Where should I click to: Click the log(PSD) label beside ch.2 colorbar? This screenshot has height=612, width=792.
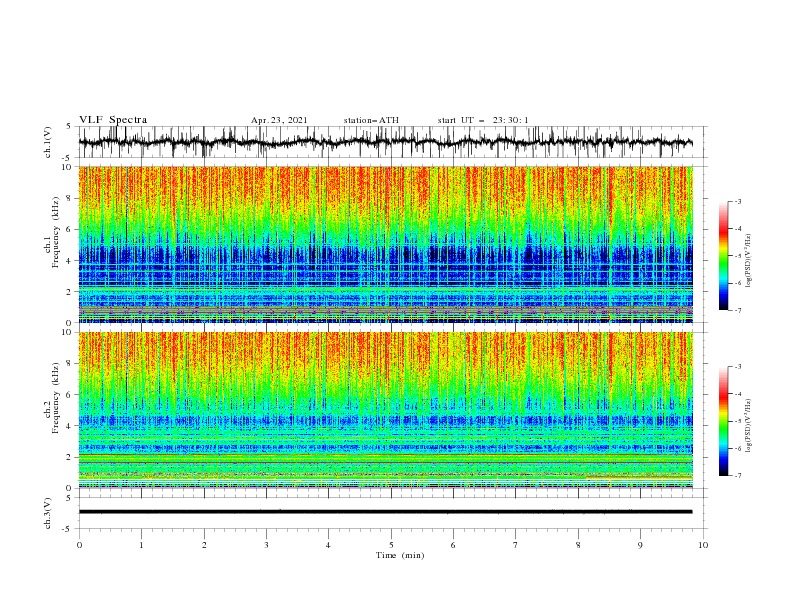point(748,425)
